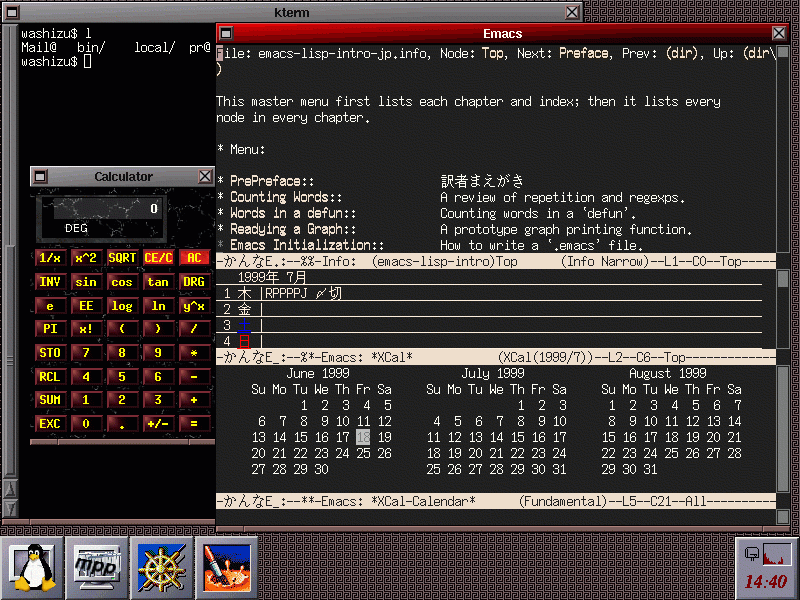Open the Readying a Graph node
The image size is (800, 600).
click(x=293, y=229)
